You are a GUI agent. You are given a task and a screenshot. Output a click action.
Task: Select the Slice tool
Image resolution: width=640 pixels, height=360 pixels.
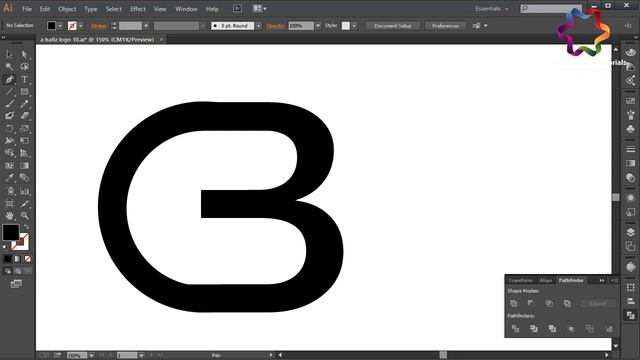[24, 203]
